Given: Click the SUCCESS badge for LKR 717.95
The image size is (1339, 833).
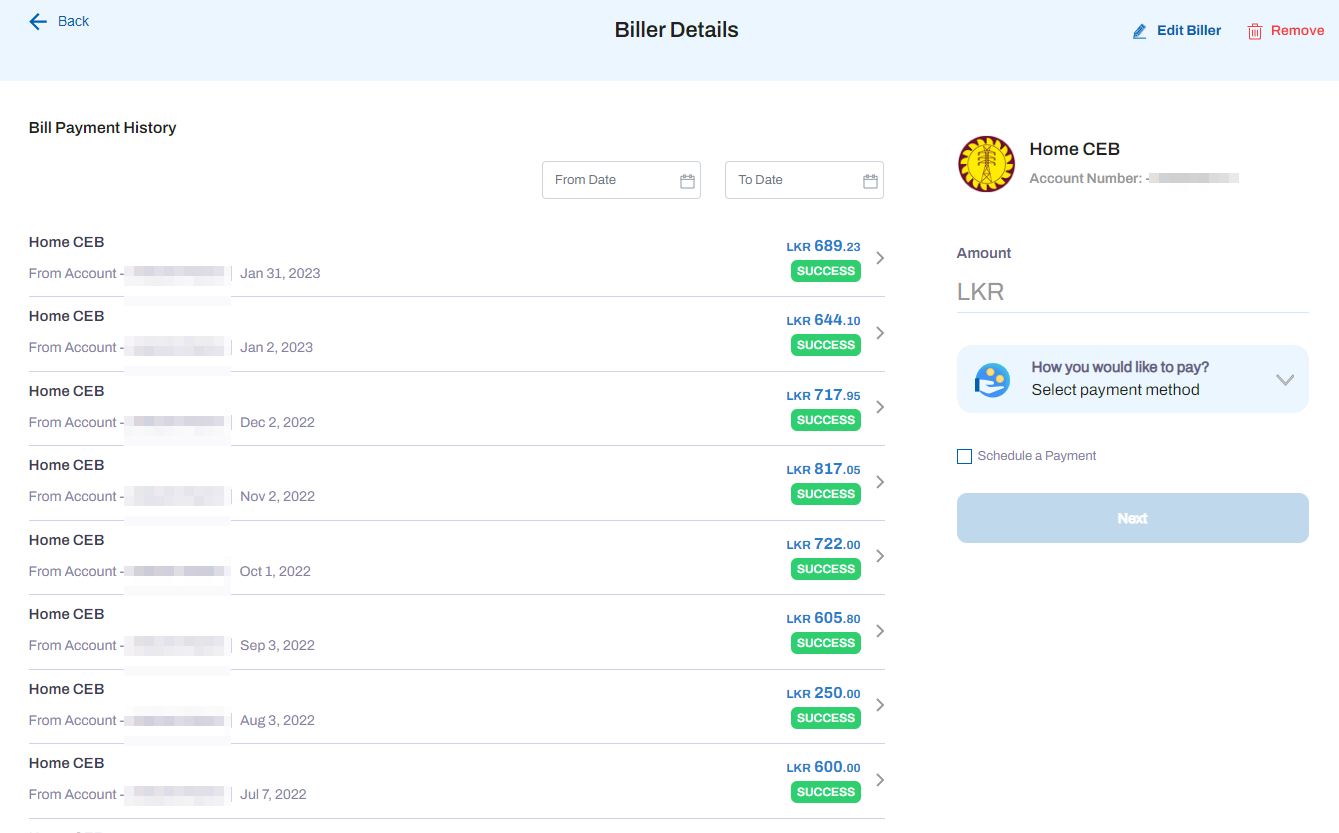Looking at the screenshot, I should point(826,420).
